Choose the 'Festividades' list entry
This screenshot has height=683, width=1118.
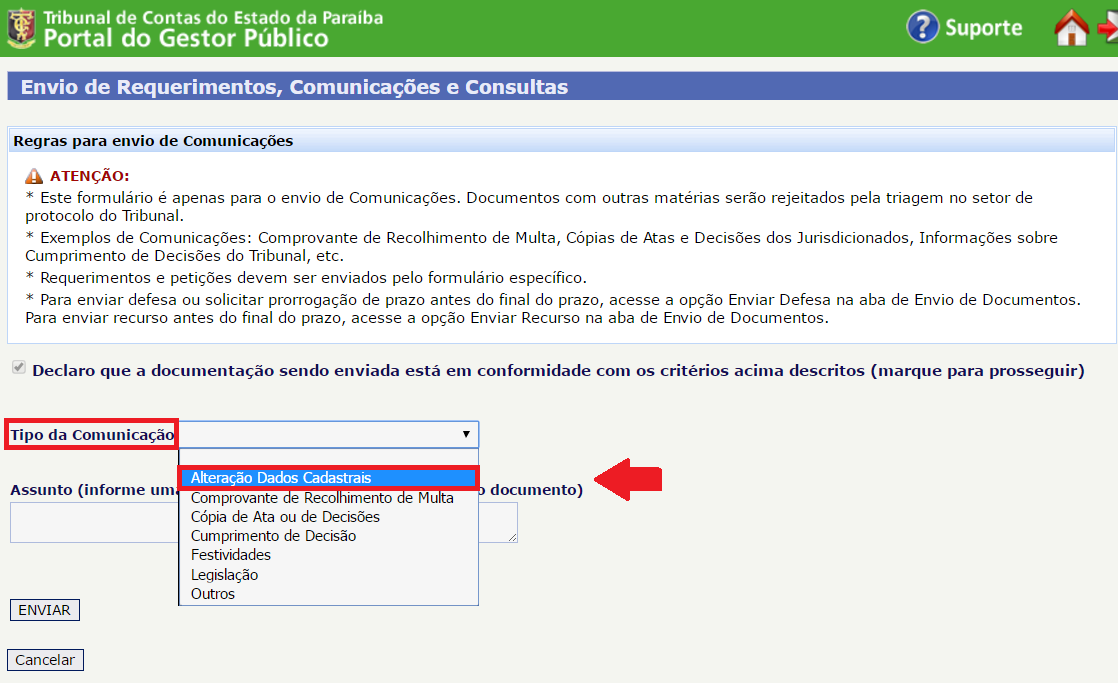[x=231, y=555]
